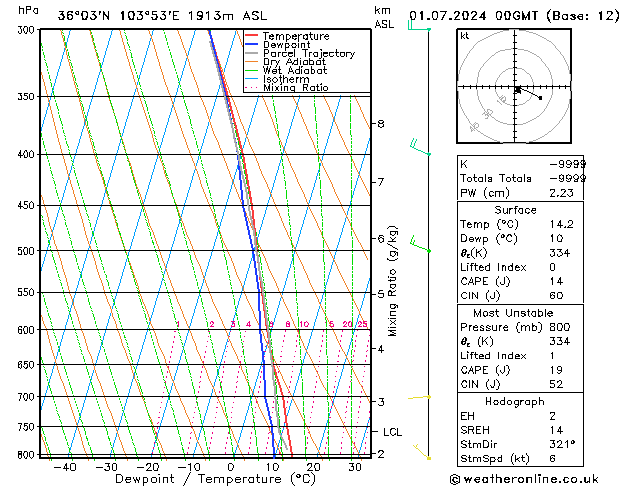This screenshot has width=629, height=486.
Task: Click the Parcel Trajectory legend entry
Action: pos(300,53)
